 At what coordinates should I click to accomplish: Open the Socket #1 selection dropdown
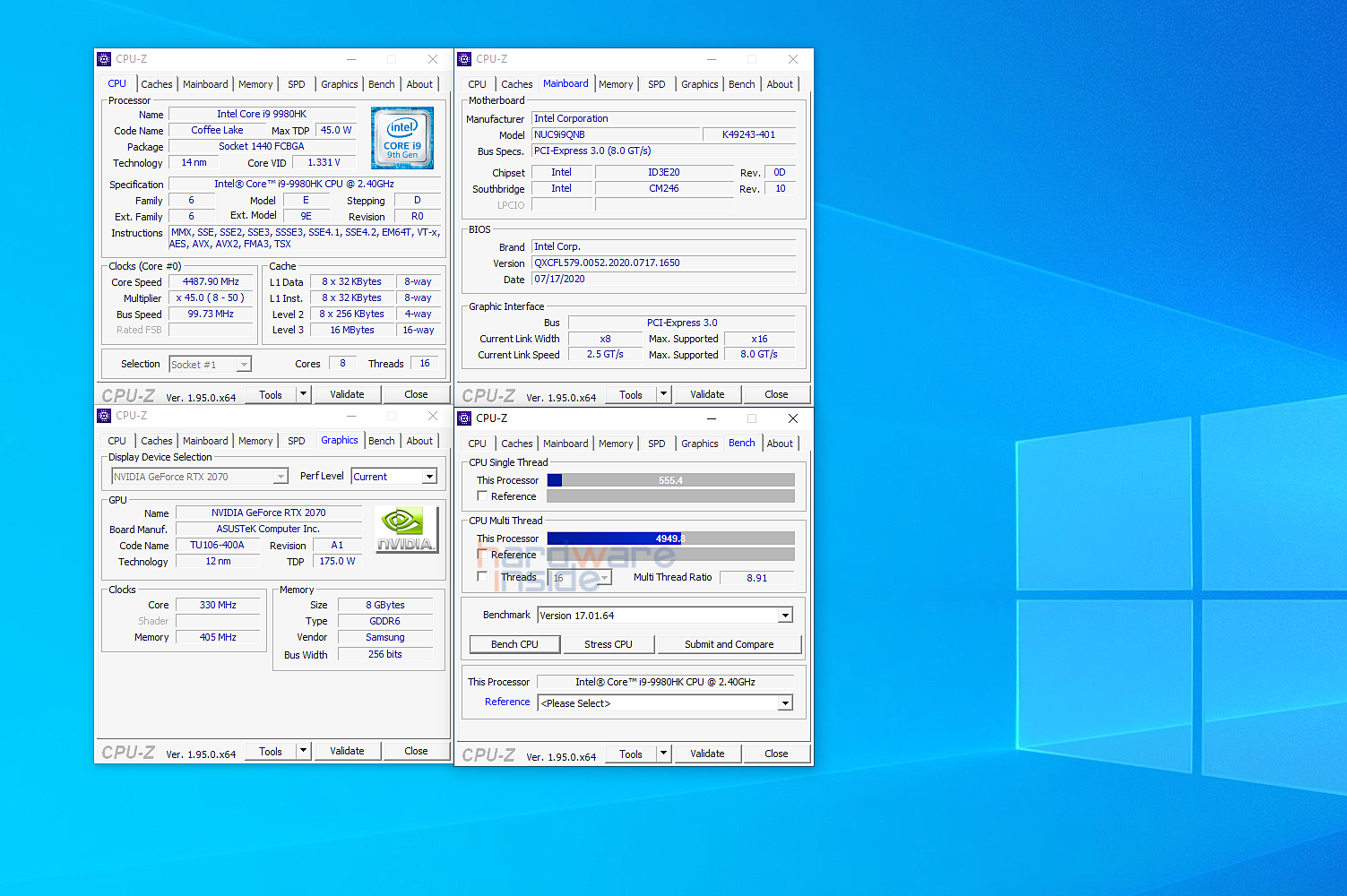[243, 364]
